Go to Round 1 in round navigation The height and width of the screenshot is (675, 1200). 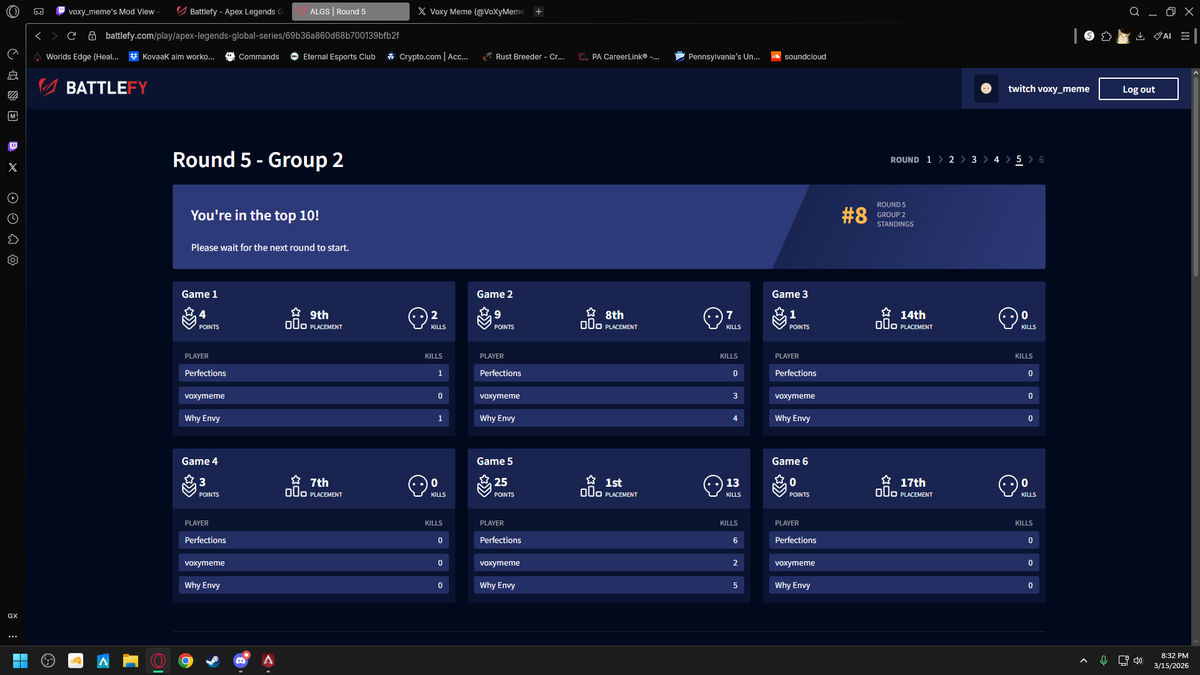click(929, 160)
